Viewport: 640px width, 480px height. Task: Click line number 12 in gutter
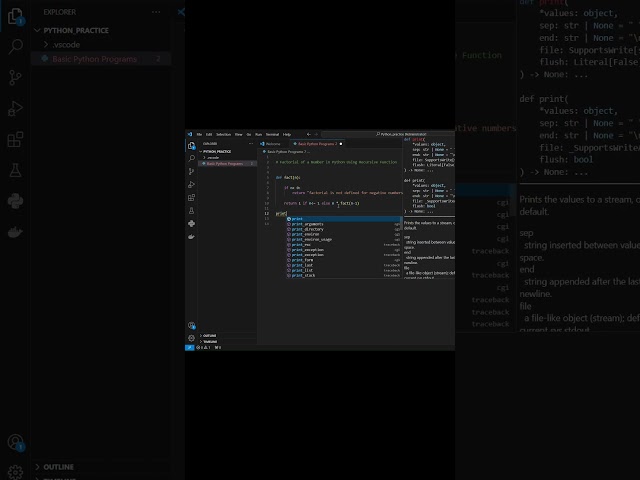[x=267, y=213]
